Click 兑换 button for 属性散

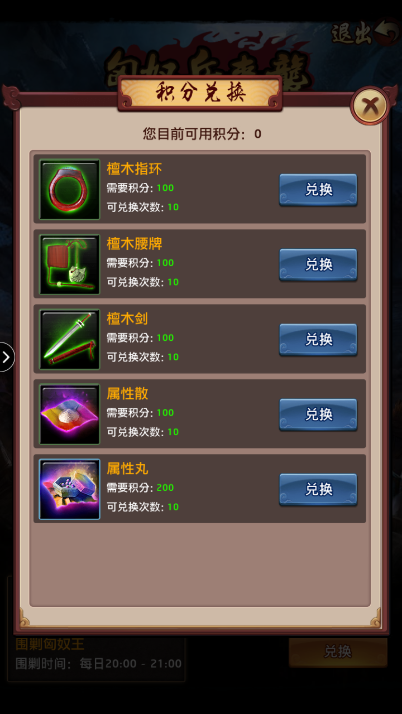(x=318, y=414)
